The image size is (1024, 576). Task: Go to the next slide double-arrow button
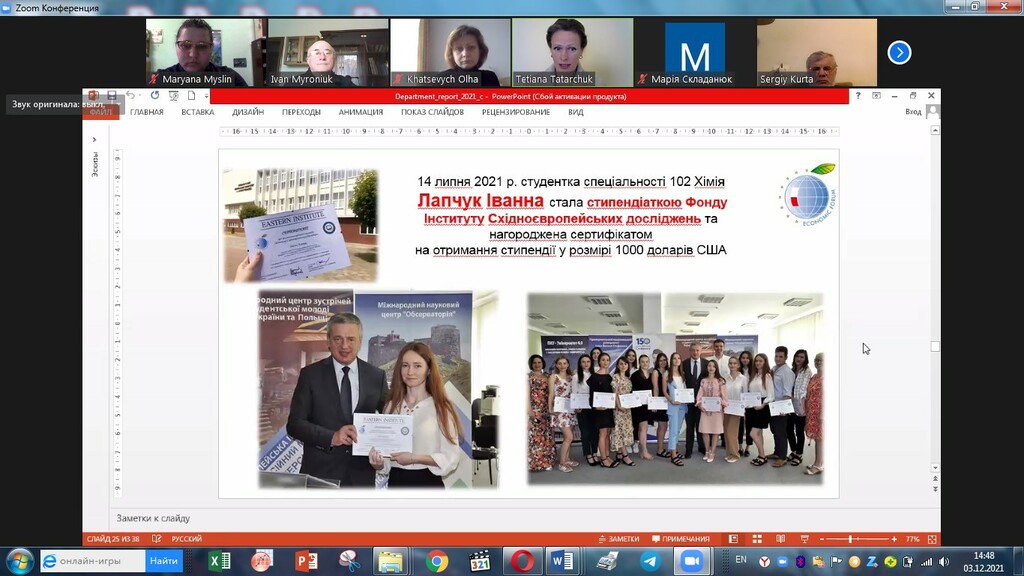[935, 488]
